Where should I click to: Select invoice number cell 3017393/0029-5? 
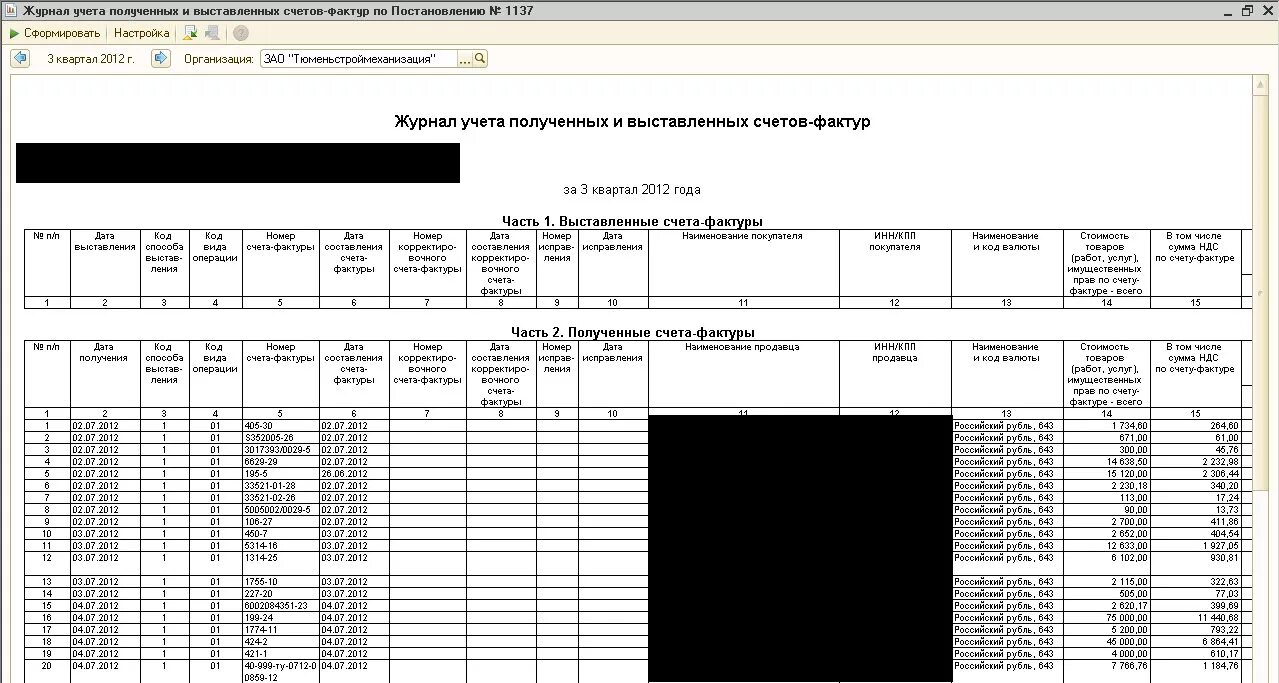281,450
